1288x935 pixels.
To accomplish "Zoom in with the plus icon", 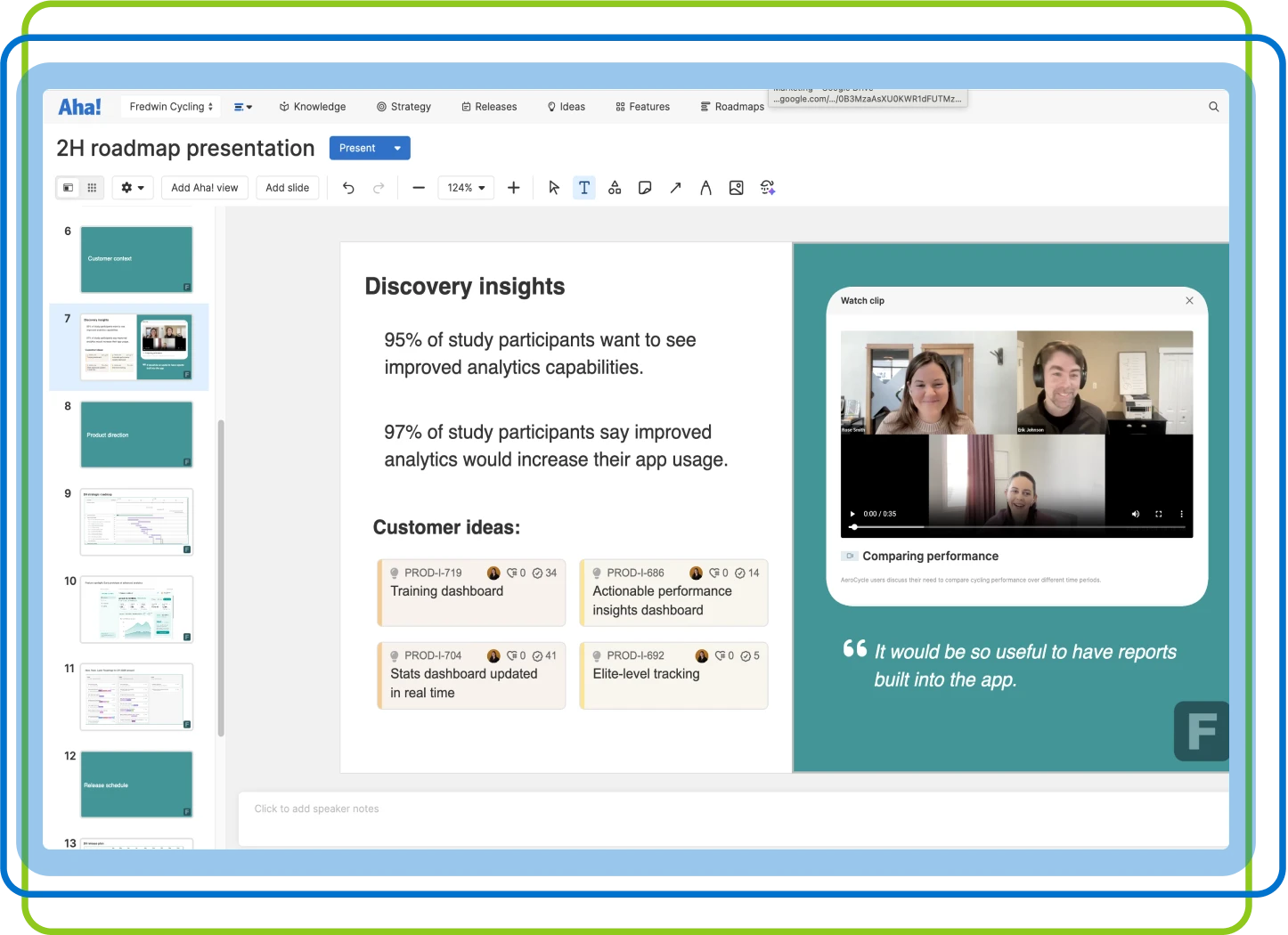I will coord(514,188).
